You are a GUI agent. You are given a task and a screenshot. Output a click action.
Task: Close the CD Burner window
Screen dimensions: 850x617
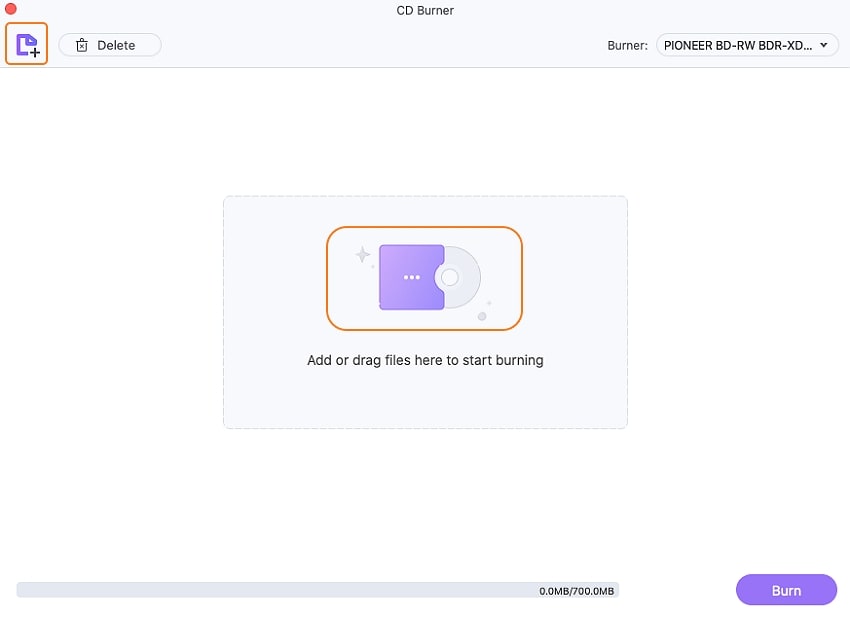[x=10, y=9]
